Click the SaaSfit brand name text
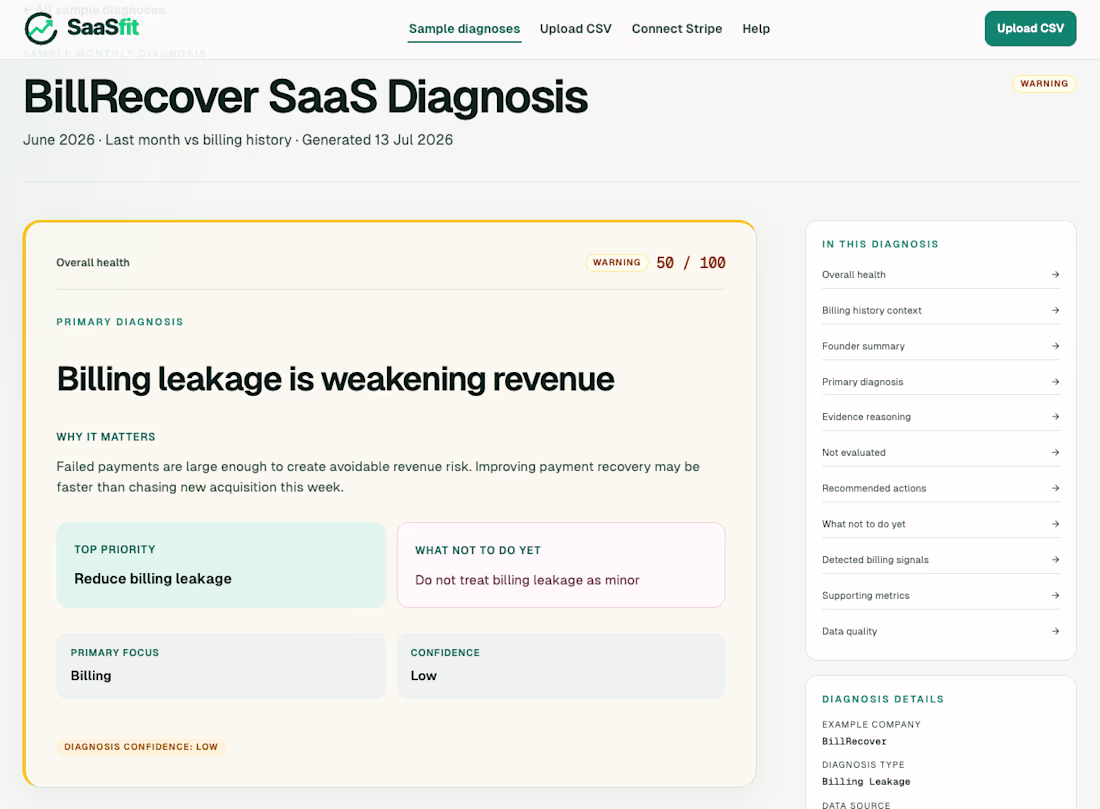 pos(103,27)
